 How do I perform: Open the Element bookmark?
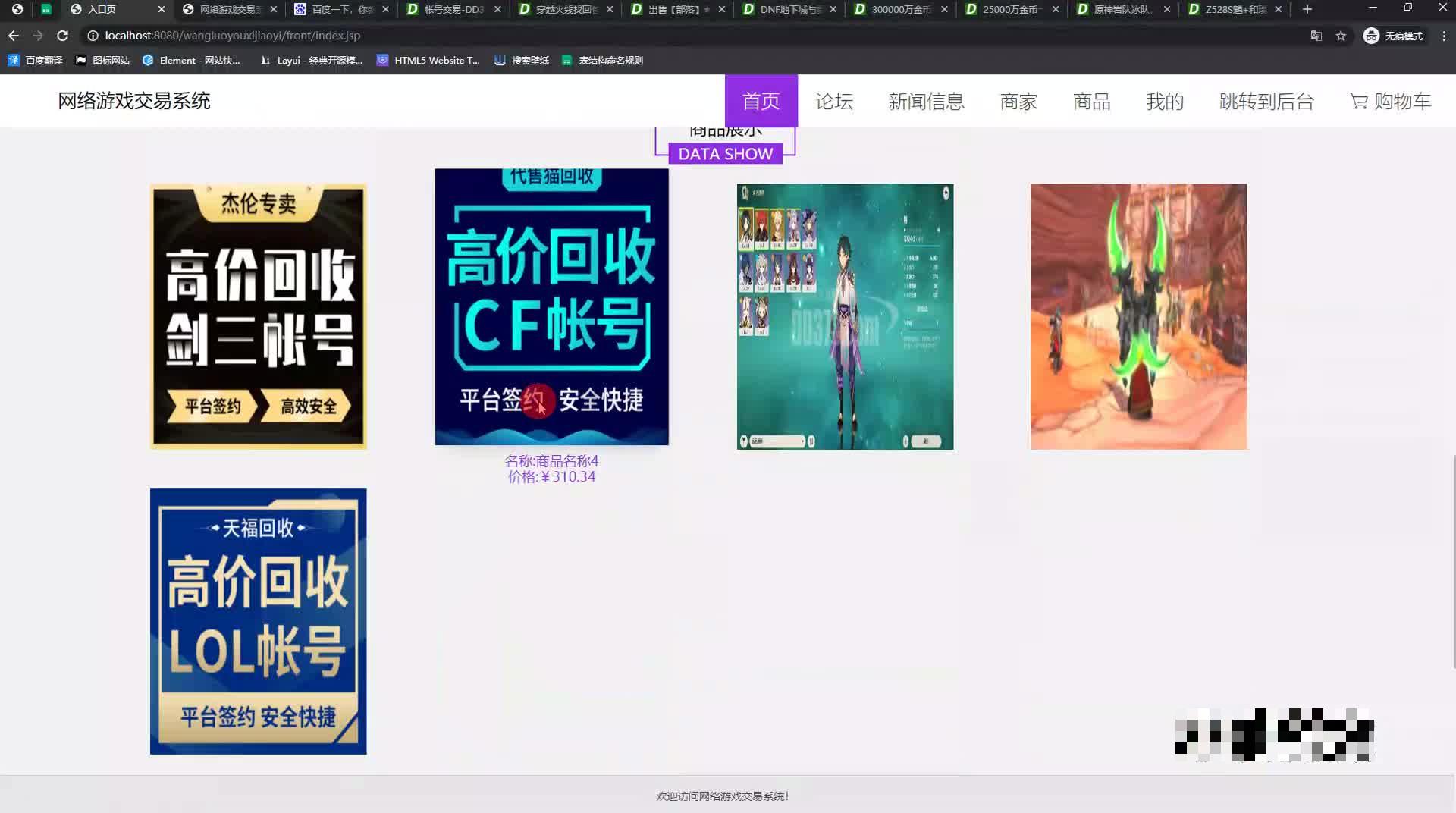pos(191,61)
